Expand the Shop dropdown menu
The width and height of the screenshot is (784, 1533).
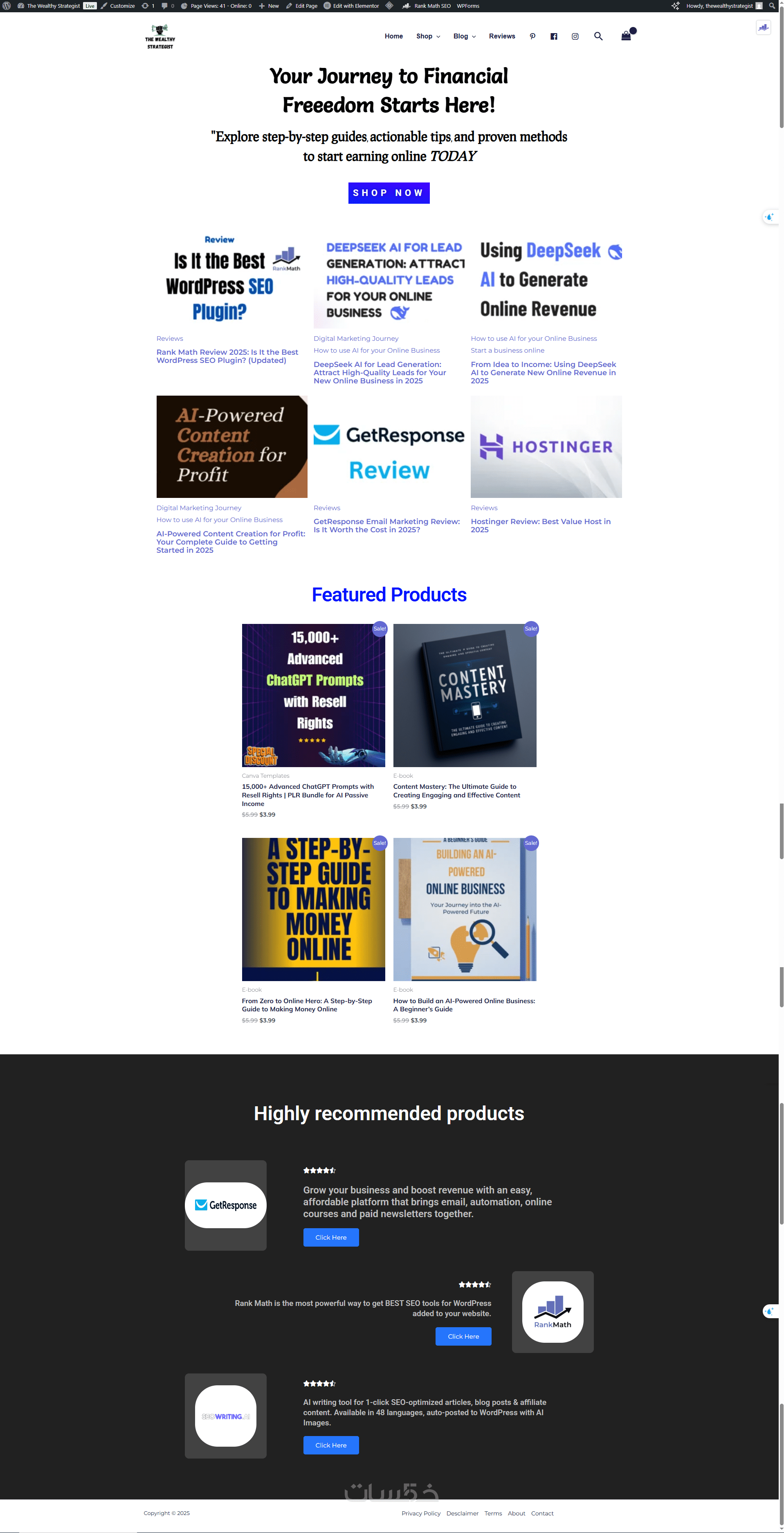[x=428, y=36]
